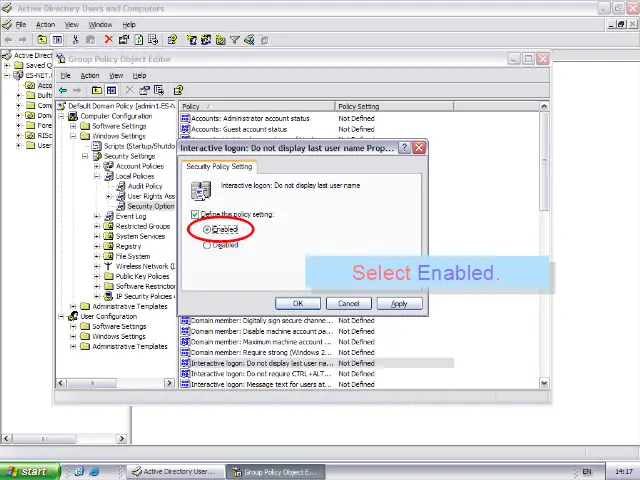640x480 pixels.
Task: Open Help menu in Active Directory window
Action: (129, 24)
